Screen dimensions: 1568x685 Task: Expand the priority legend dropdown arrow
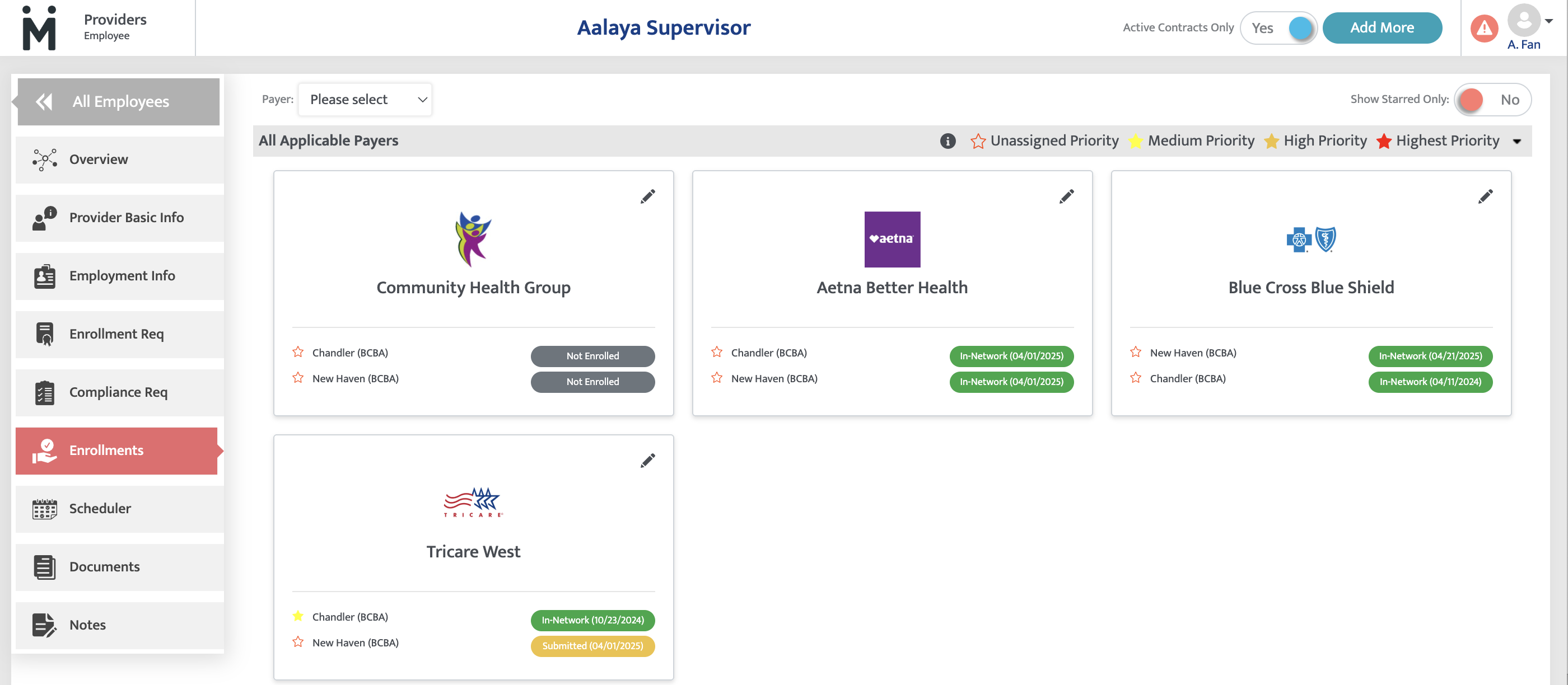(1517, 142)
